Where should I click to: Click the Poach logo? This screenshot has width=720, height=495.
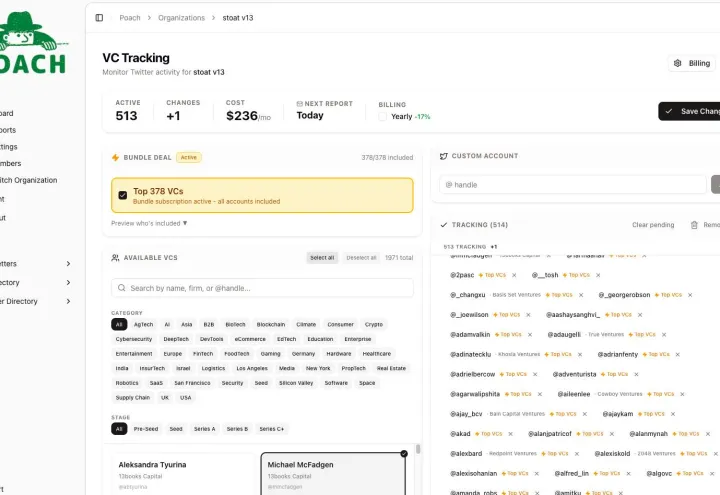34,43
